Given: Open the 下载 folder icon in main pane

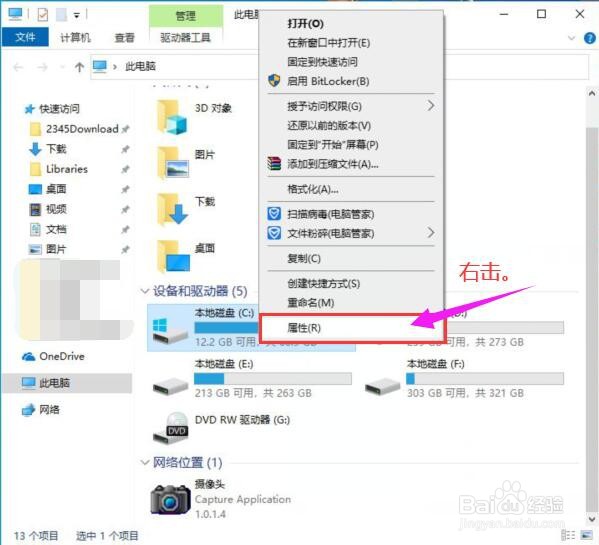Looking at the screenshot, I should click(x=173, y=209).
